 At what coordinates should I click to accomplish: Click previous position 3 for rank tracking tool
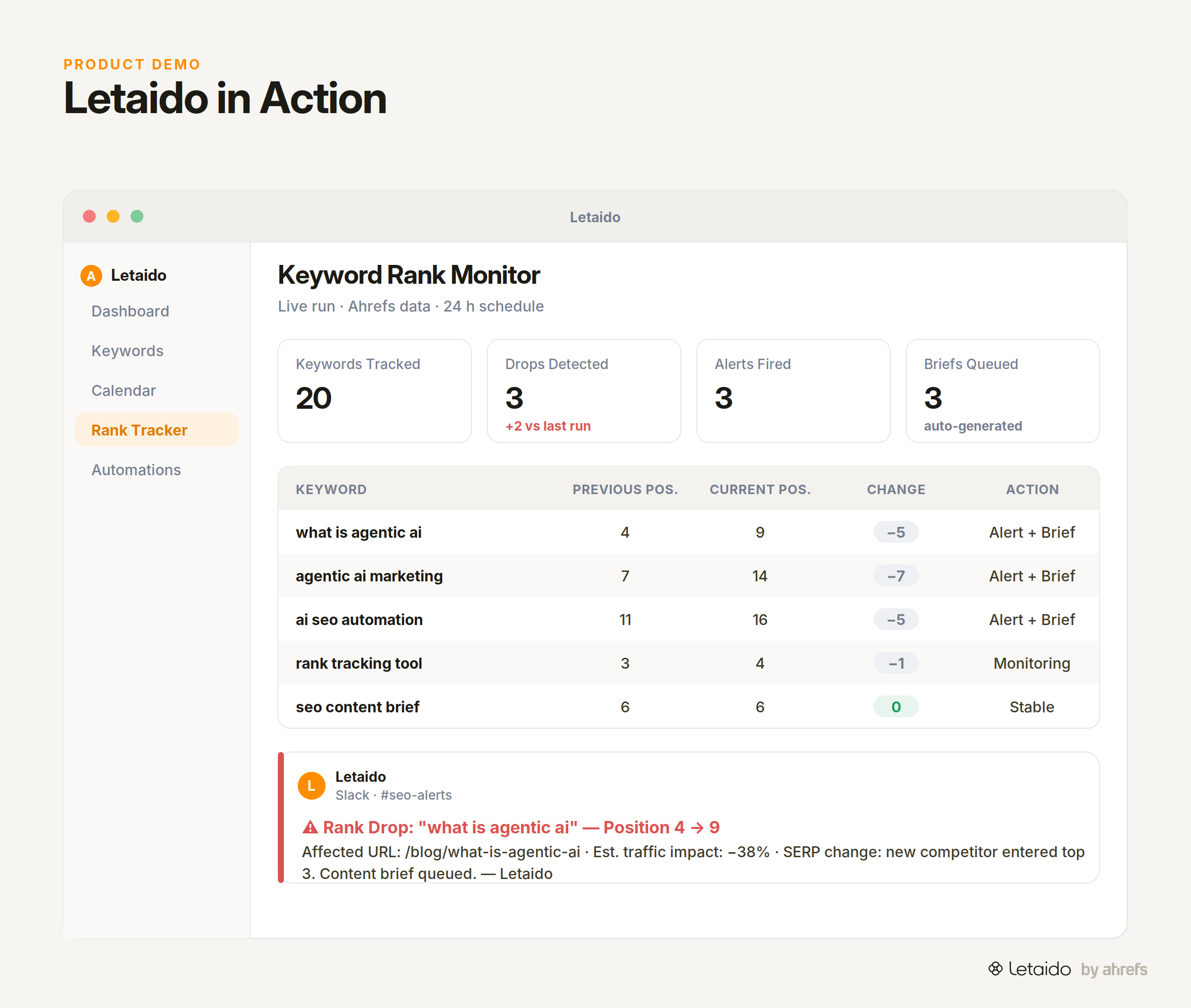[x=625, y=663]
